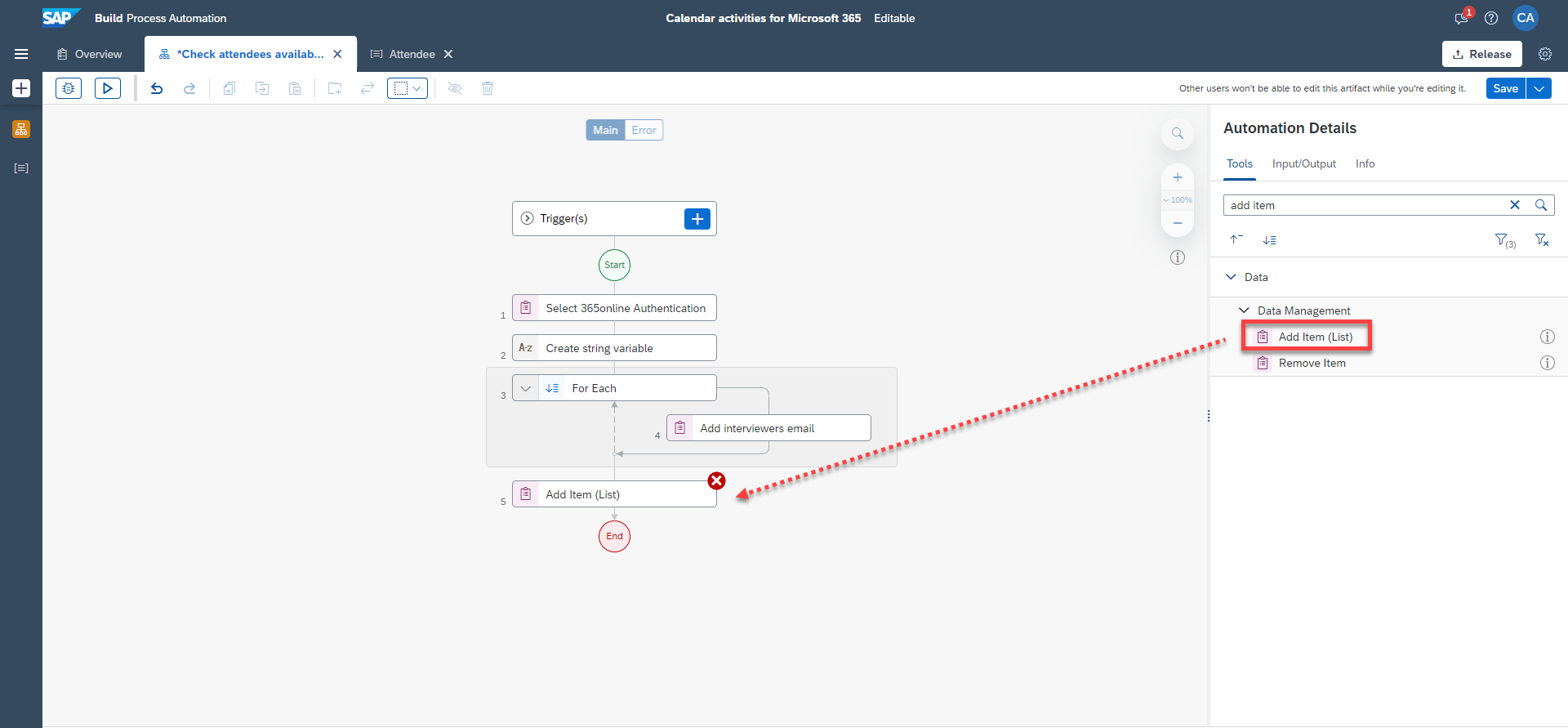The height and width of the screenshot is (728, 1568).
Task: Switch to the Overview tab
Action: (x=90, y=54)
